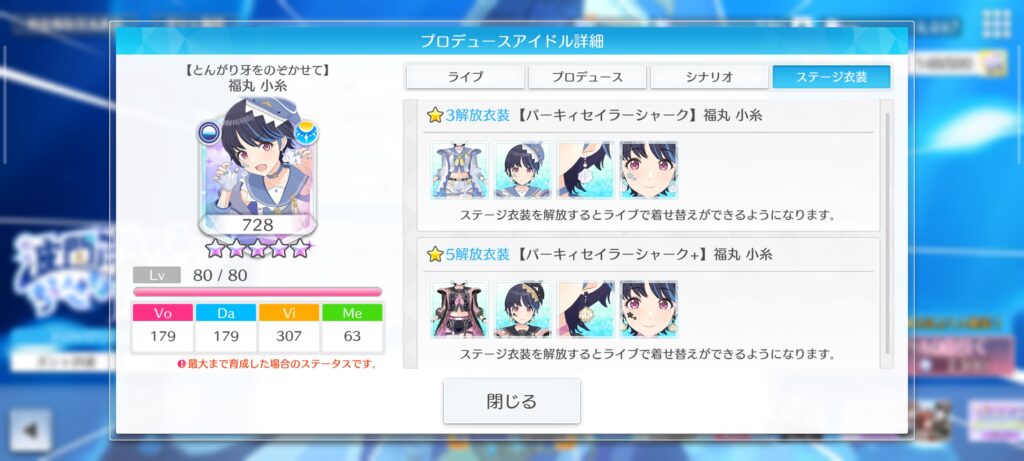This screenshot has height=461, width=1024.
Task: Open outfit body icon for パーキィセイラーシャーク+
Action: click(x=459, y=309)
